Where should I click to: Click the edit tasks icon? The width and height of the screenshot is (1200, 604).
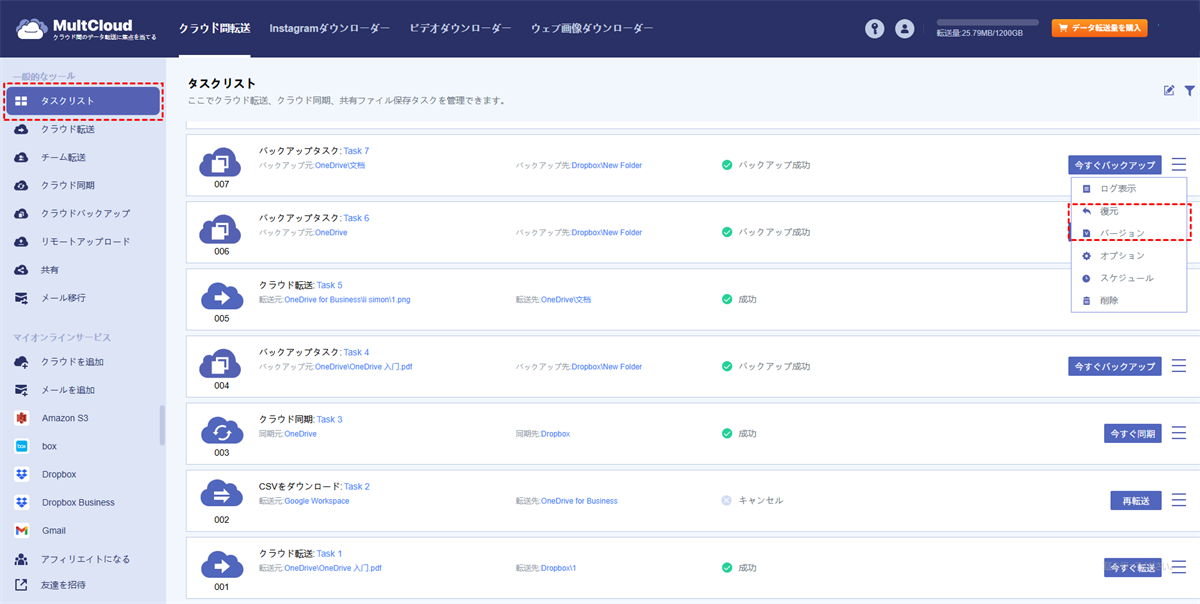pos(1169,91)
